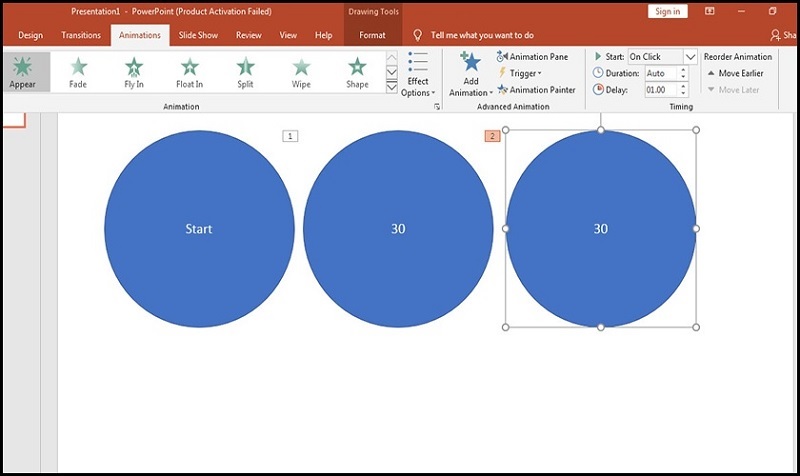Screen dimensions: 800x476
Task: Open the Transitions tab
Action: click(81, 35)
